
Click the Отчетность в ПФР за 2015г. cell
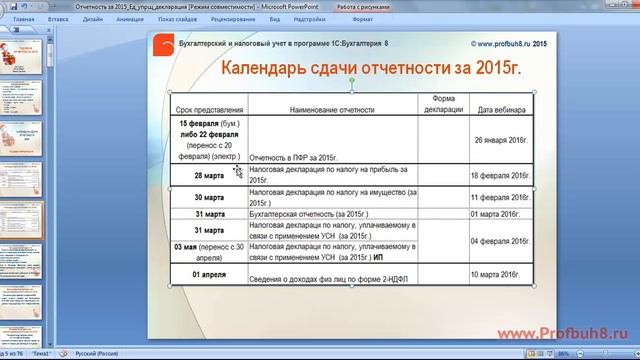[x=332, y=140]
